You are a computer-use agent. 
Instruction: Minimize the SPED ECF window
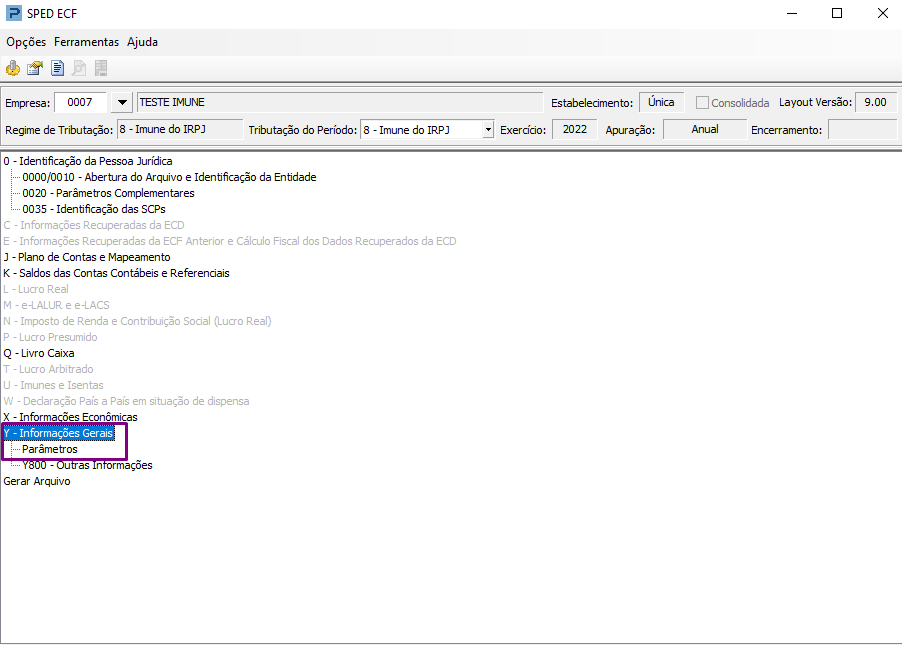pyautogui.click(x=792, y=13)
